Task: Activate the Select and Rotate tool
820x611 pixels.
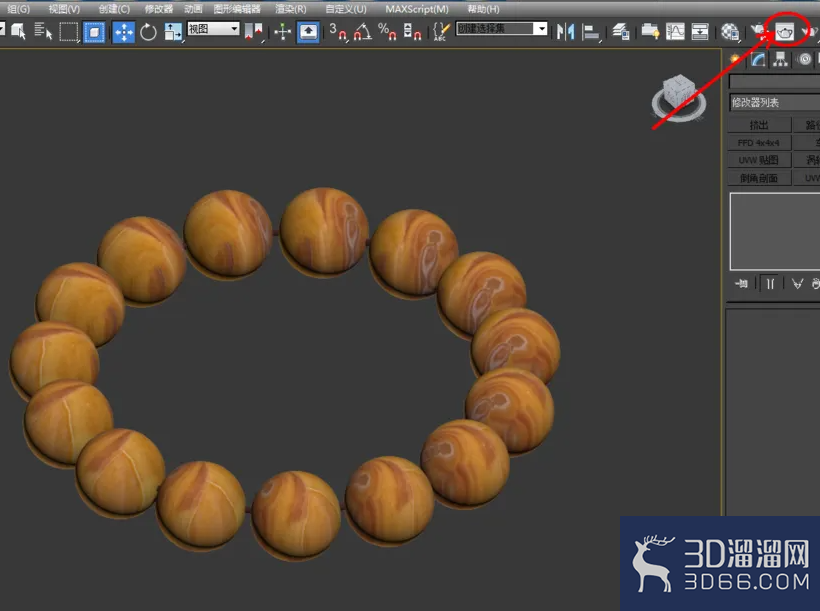Action: click(x=149, y=32)
